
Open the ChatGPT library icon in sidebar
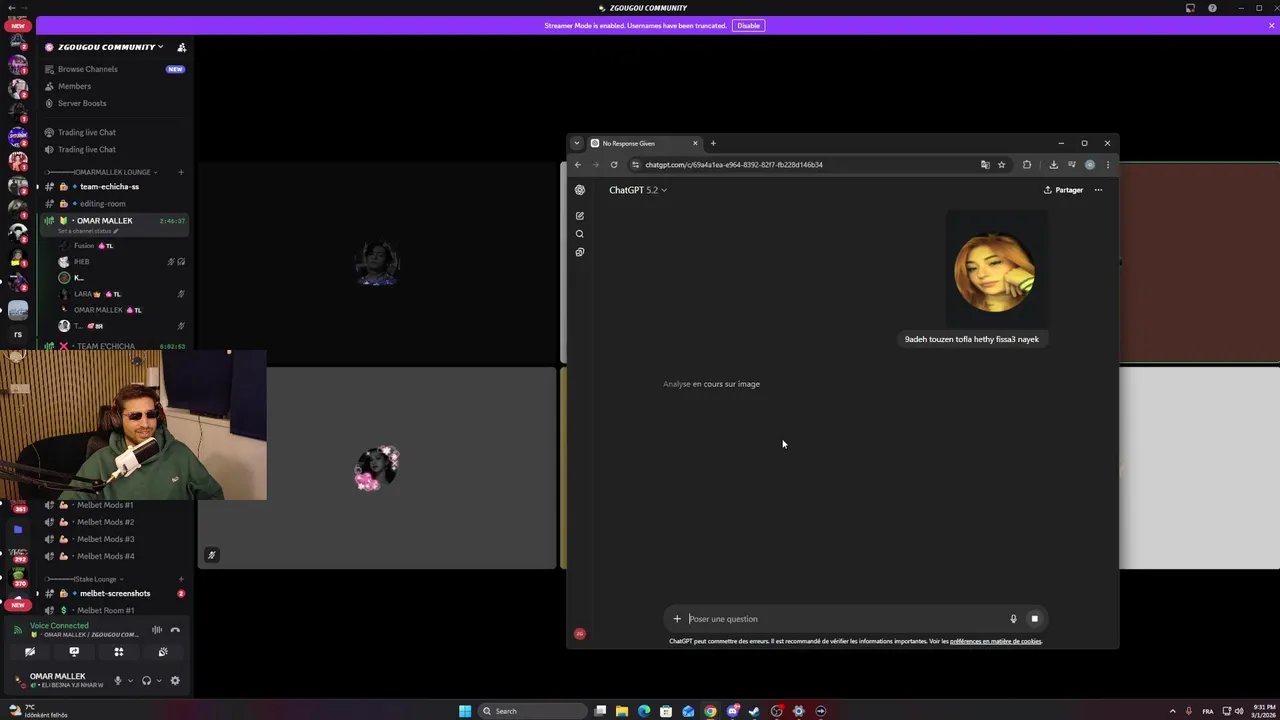click(579, 252)
